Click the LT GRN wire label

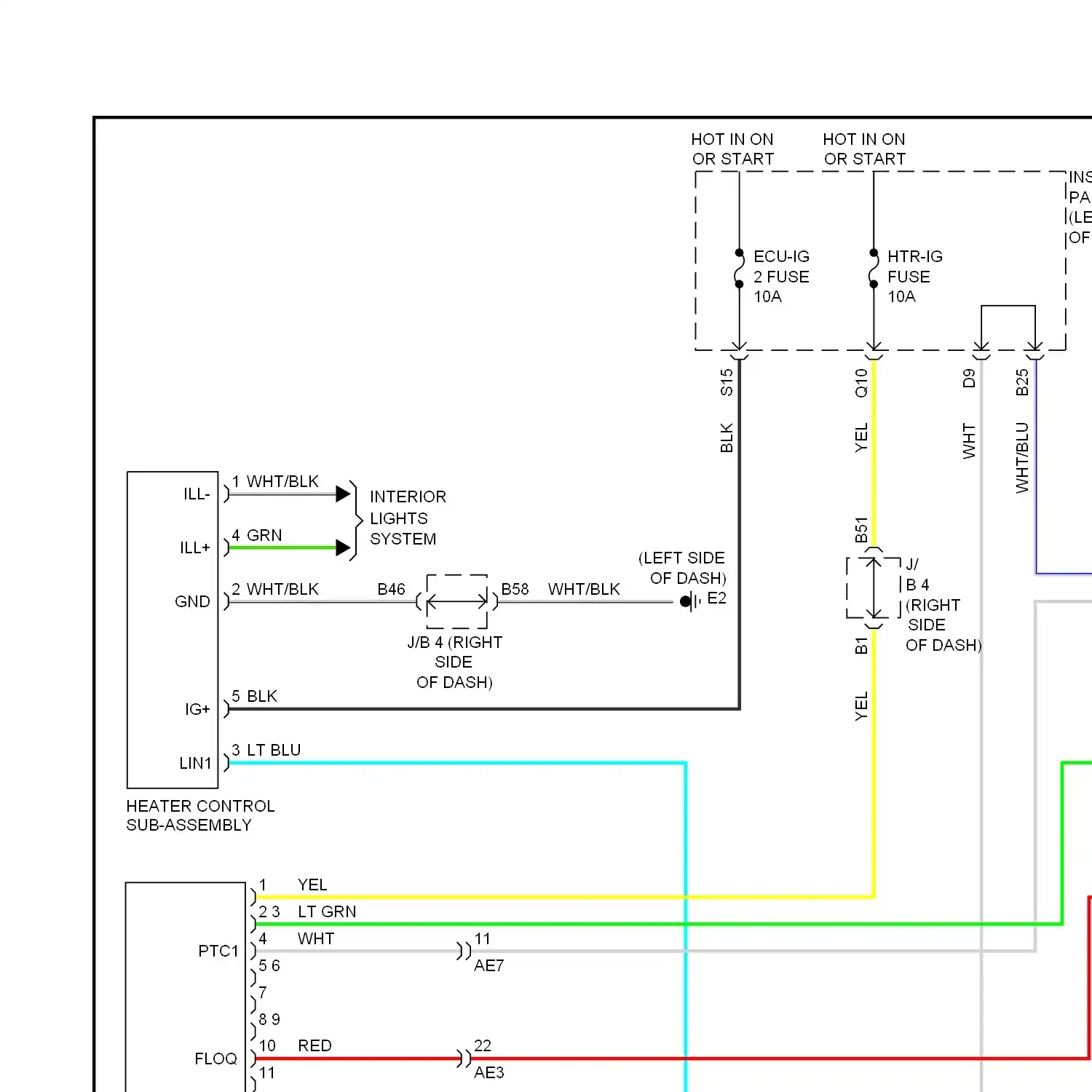(x=327, y=911)
